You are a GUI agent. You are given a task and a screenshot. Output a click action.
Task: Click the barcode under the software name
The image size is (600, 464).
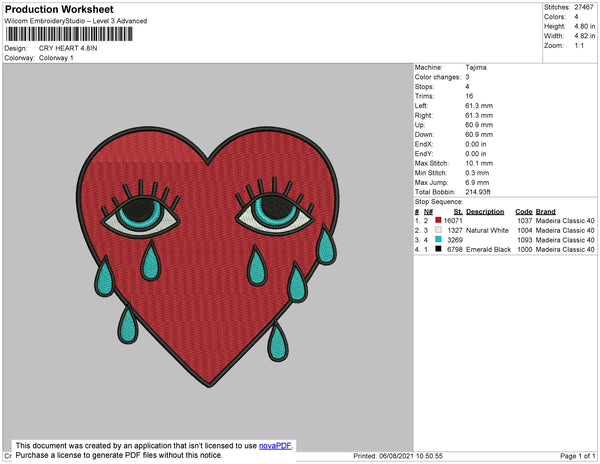point(69,34)
